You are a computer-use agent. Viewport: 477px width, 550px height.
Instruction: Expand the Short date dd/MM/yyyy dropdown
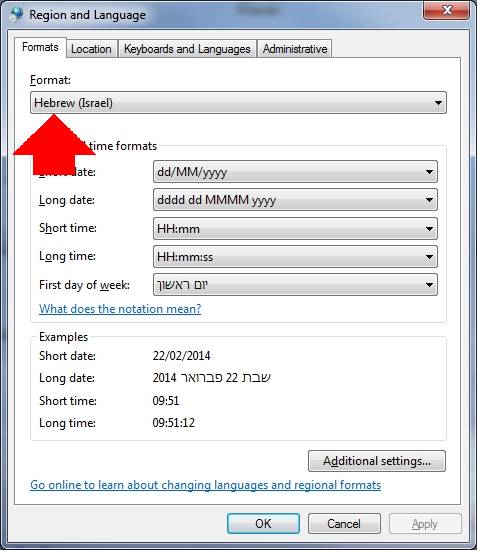(295, 172)
